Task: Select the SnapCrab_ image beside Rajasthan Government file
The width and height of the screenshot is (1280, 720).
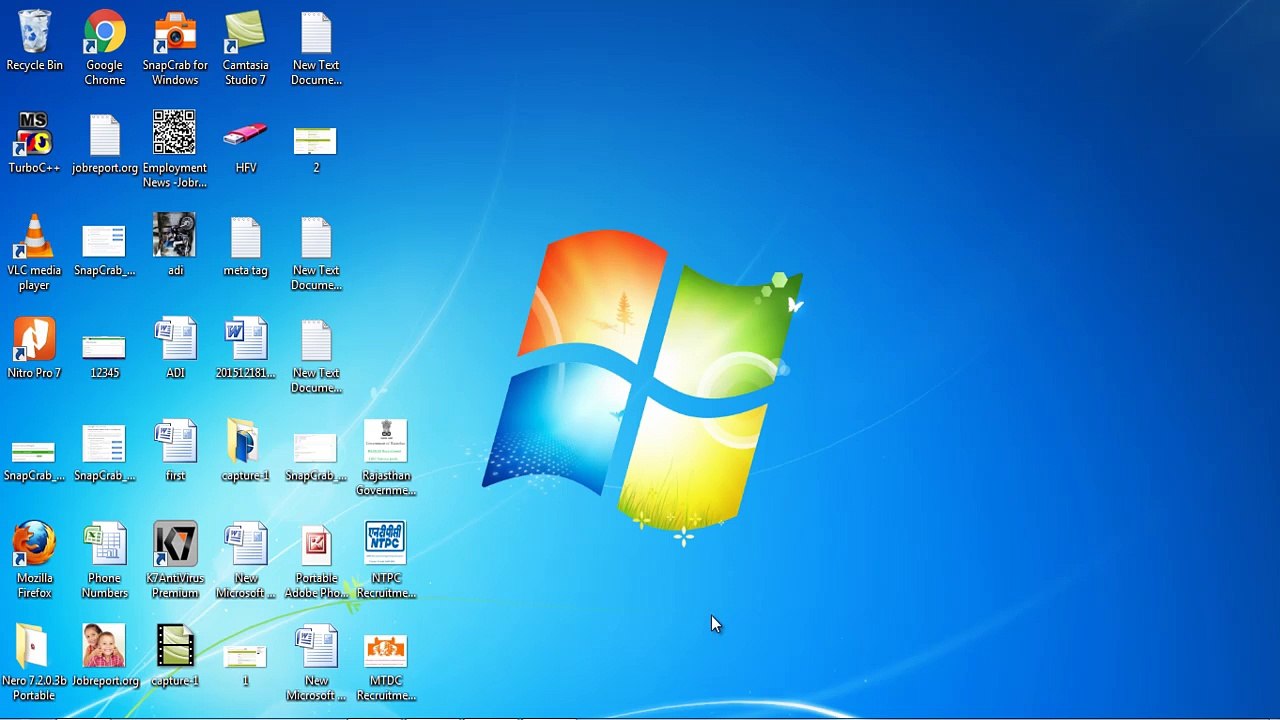Action: (x=316, y=456)
